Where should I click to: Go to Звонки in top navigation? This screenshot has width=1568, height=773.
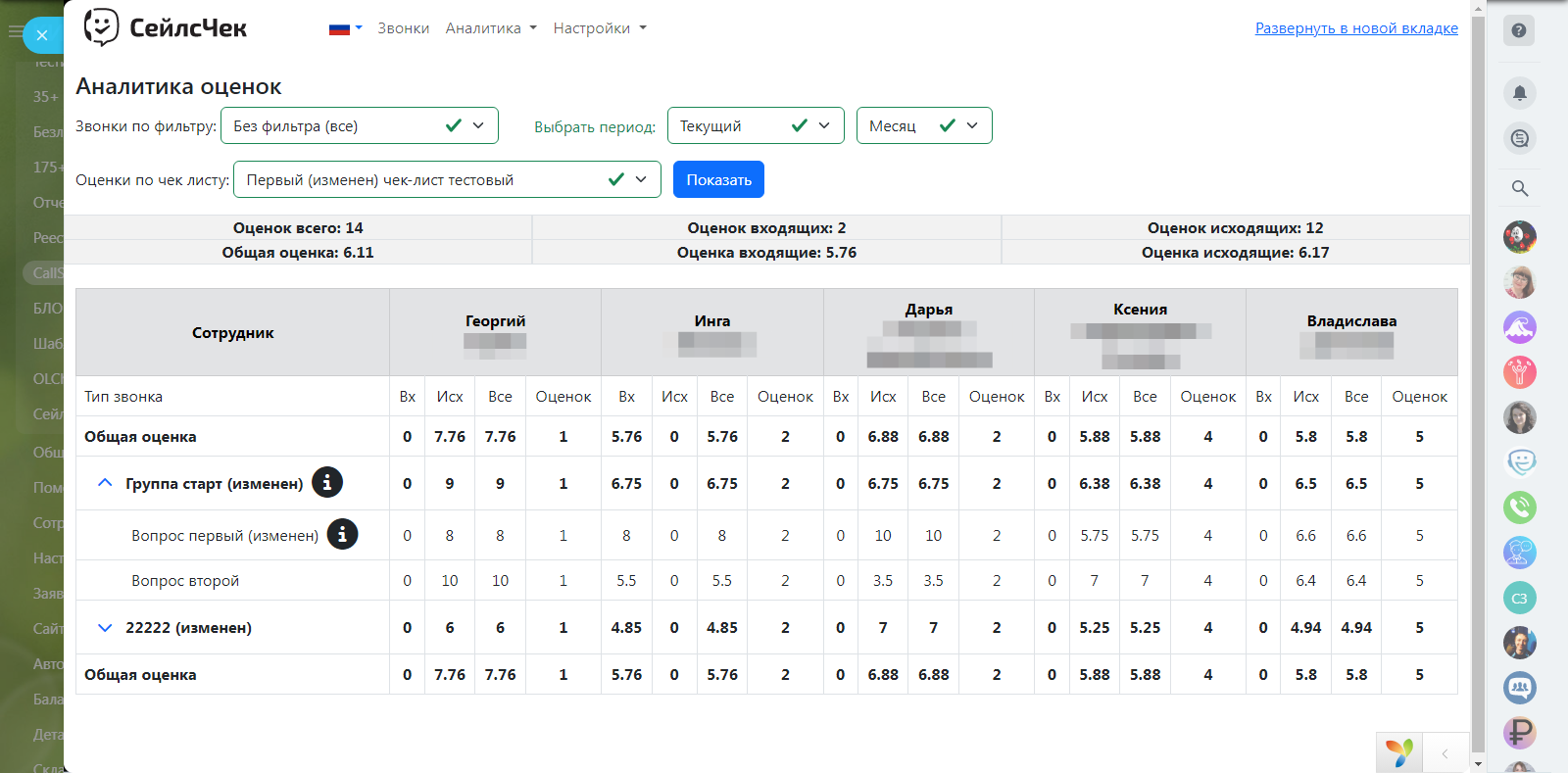403,28
